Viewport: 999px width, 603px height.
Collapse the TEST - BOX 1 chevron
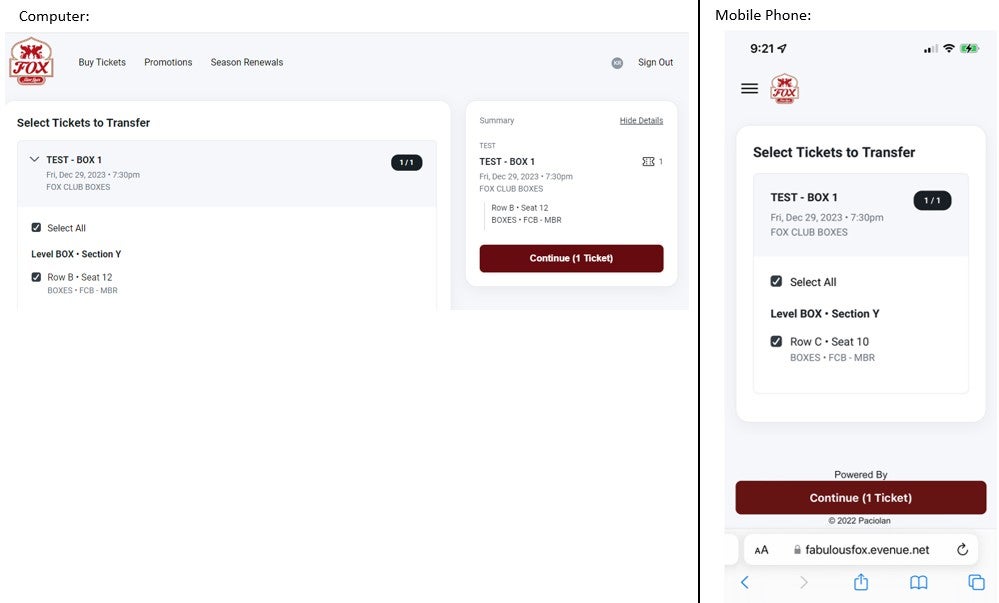coord(34,159)
